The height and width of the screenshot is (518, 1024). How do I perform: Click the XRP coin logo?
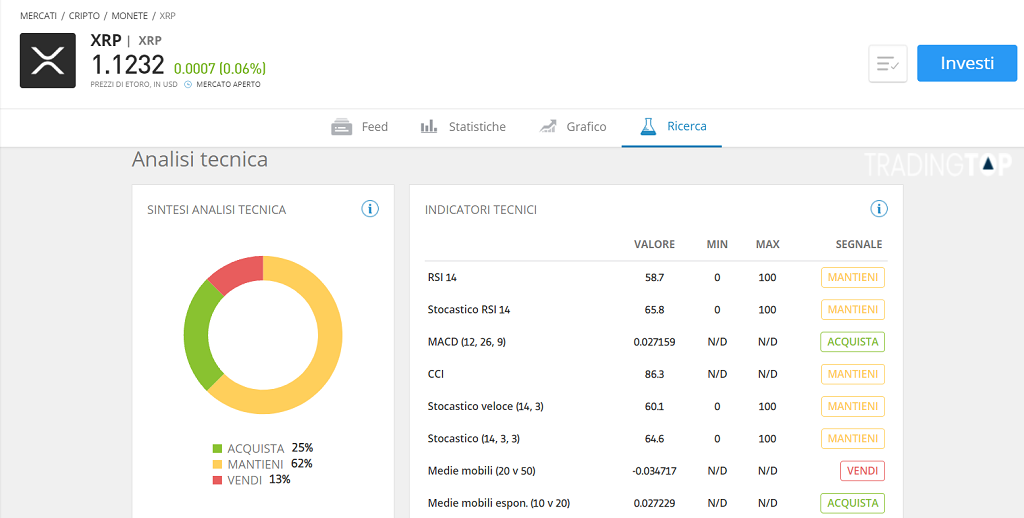pos(48,61)
